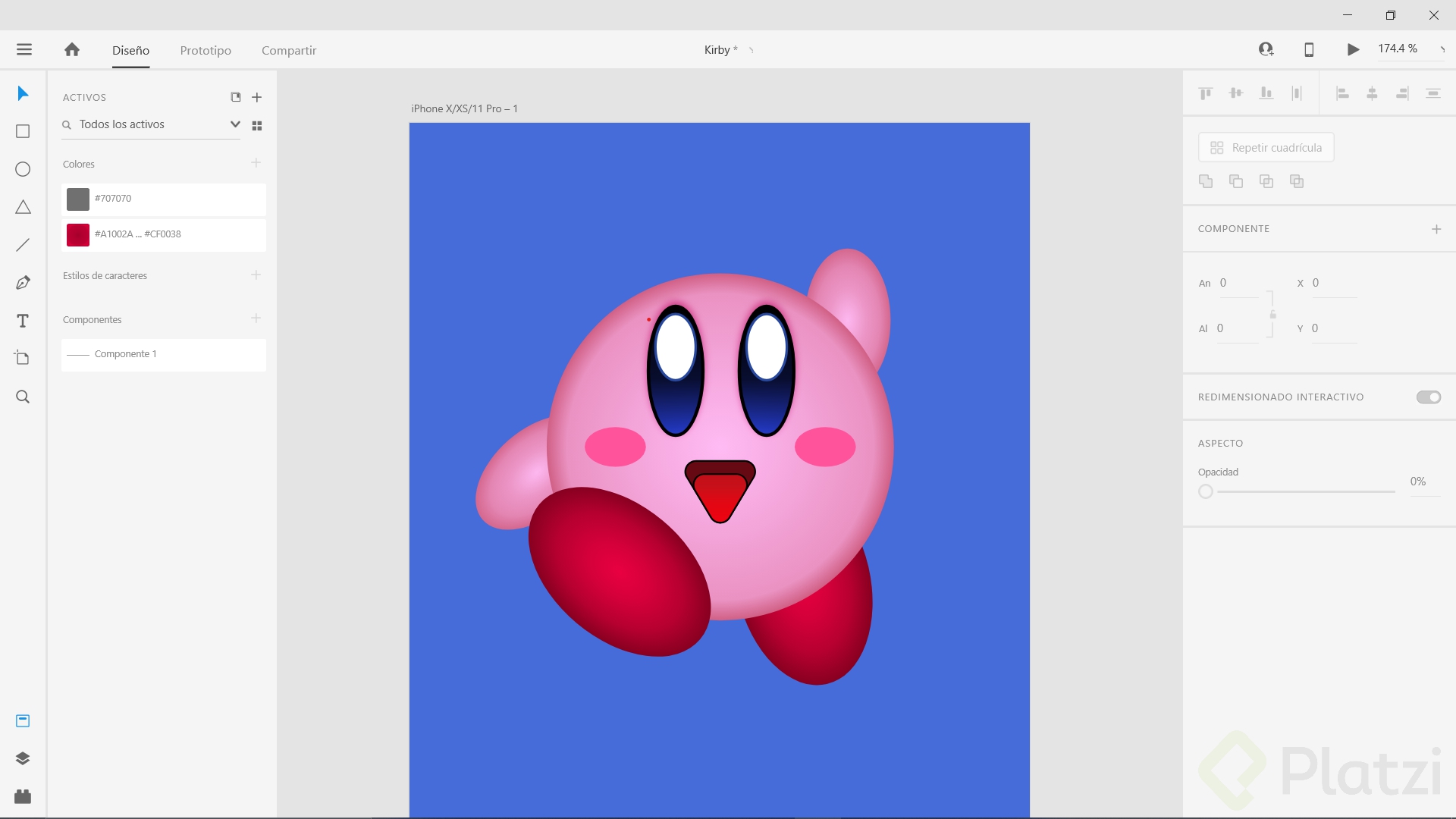Image resolution: width=1456 pixels, height=819 pixels.
Task: Pick the Pen tool
Action: (23, 282)
